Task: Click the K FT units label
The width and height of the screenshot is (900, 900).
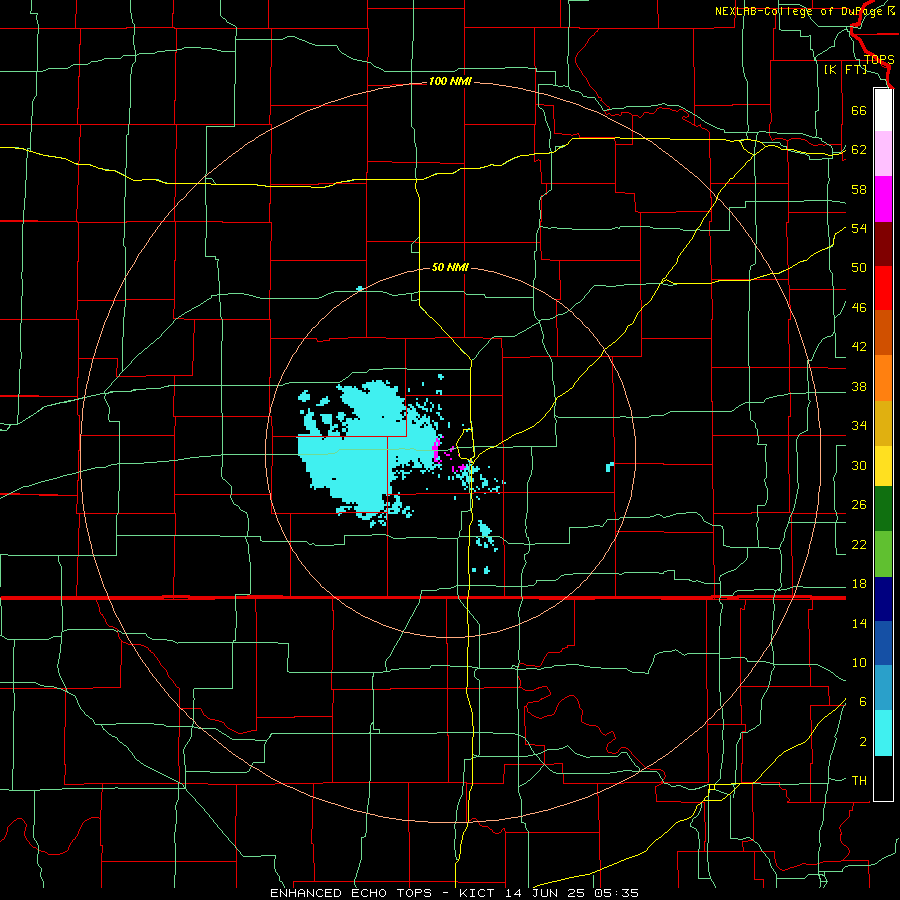Action: tap(845, 70)
